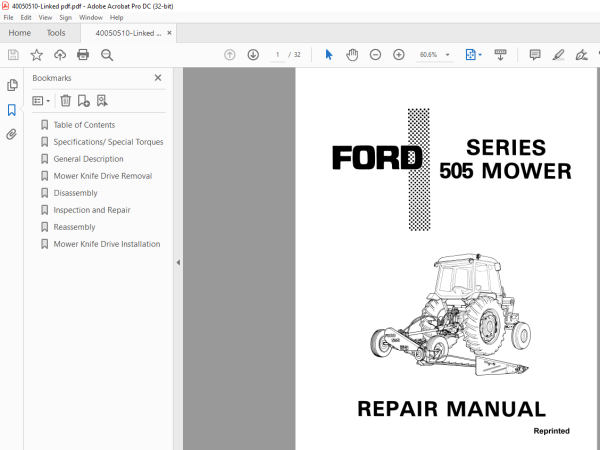Viewport: 600px width, 450px height.
Task: Close the 40050510-Linked document tab
Action: [169, 33]
